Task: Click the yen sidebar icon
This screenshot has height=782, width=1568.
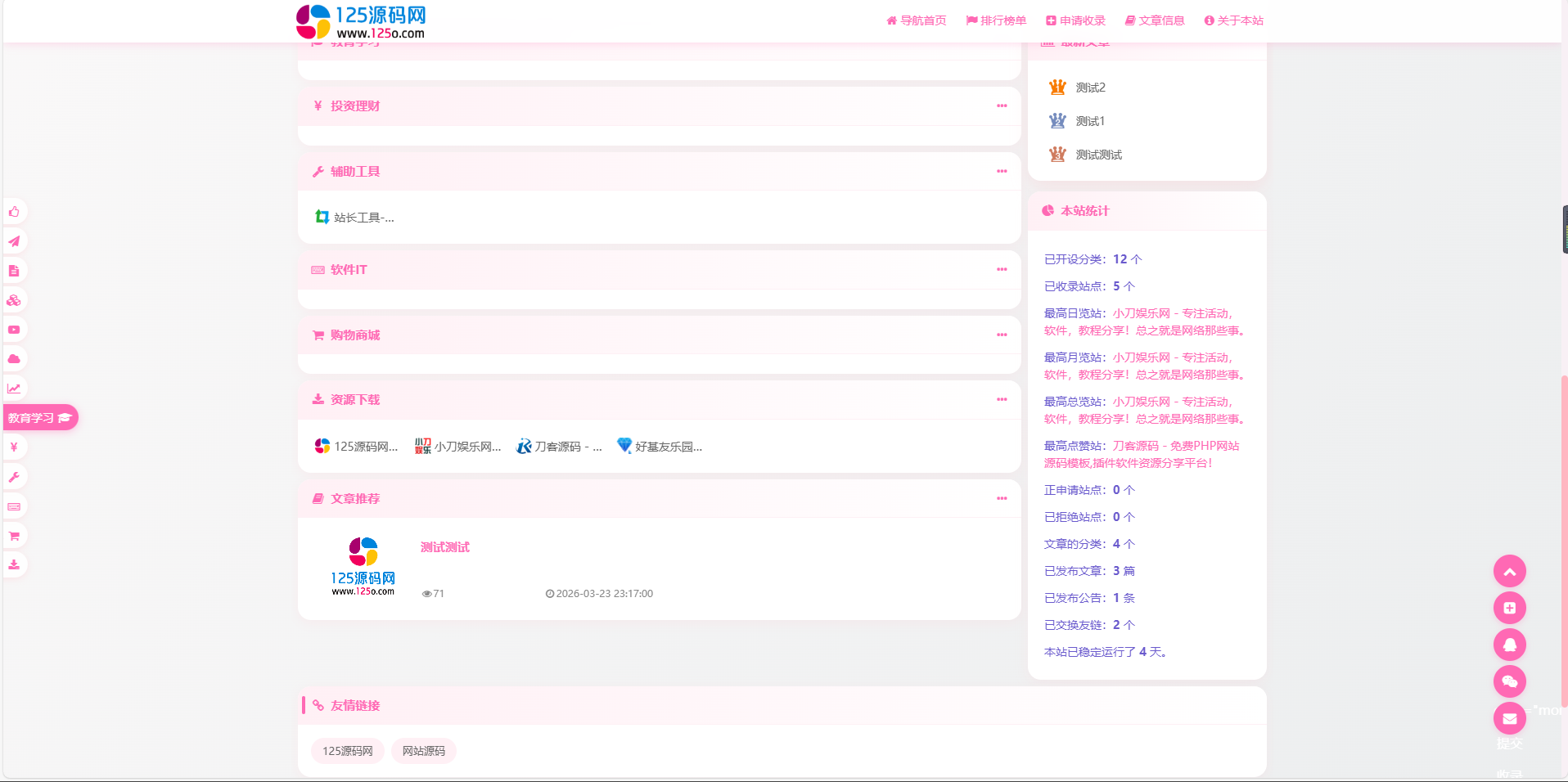Action: pyautogui.click(x=14, y=447)
